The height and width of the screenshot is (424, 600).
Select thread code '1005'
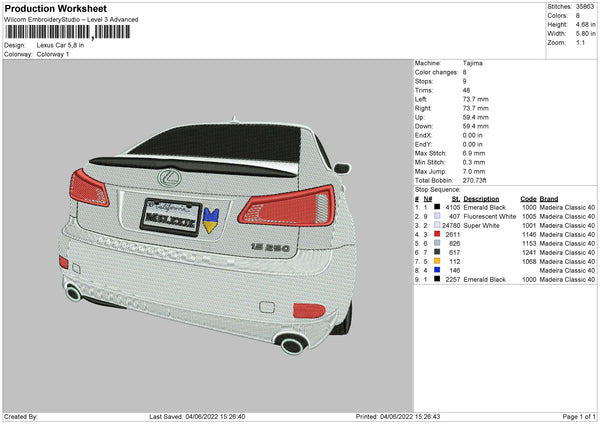(529, 216)
